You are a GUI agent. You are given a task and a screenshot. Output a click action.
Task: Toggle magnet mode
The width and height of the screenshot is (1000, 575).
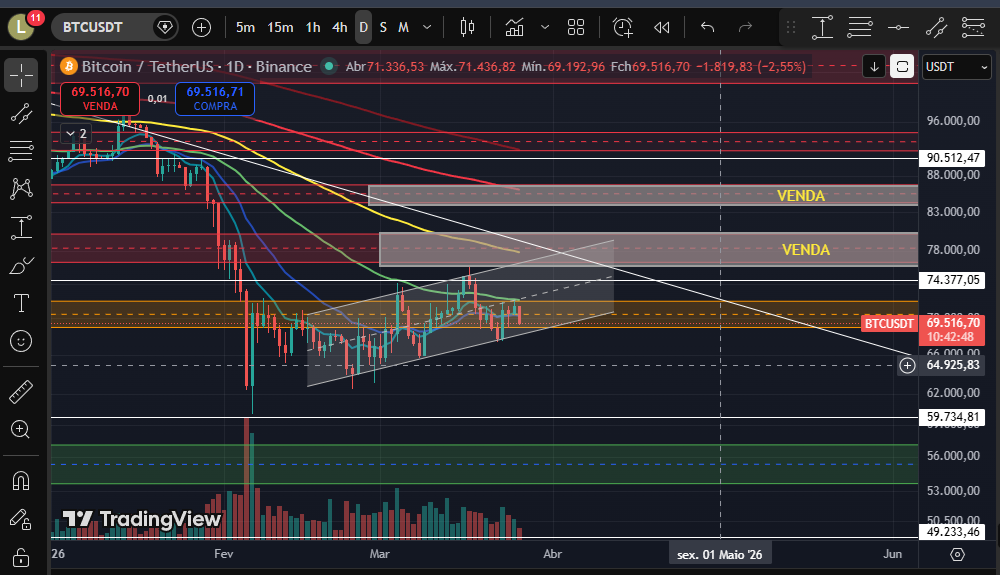pos(21,480)
